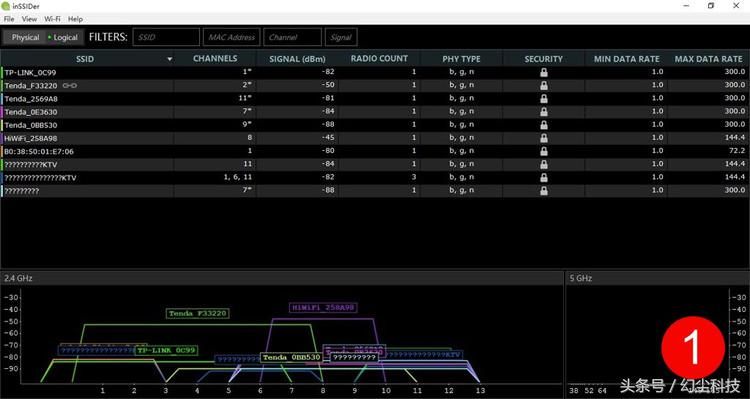Click the MAC Address filter field
Screen dimensions: 750x399
(x=232, y=37)
